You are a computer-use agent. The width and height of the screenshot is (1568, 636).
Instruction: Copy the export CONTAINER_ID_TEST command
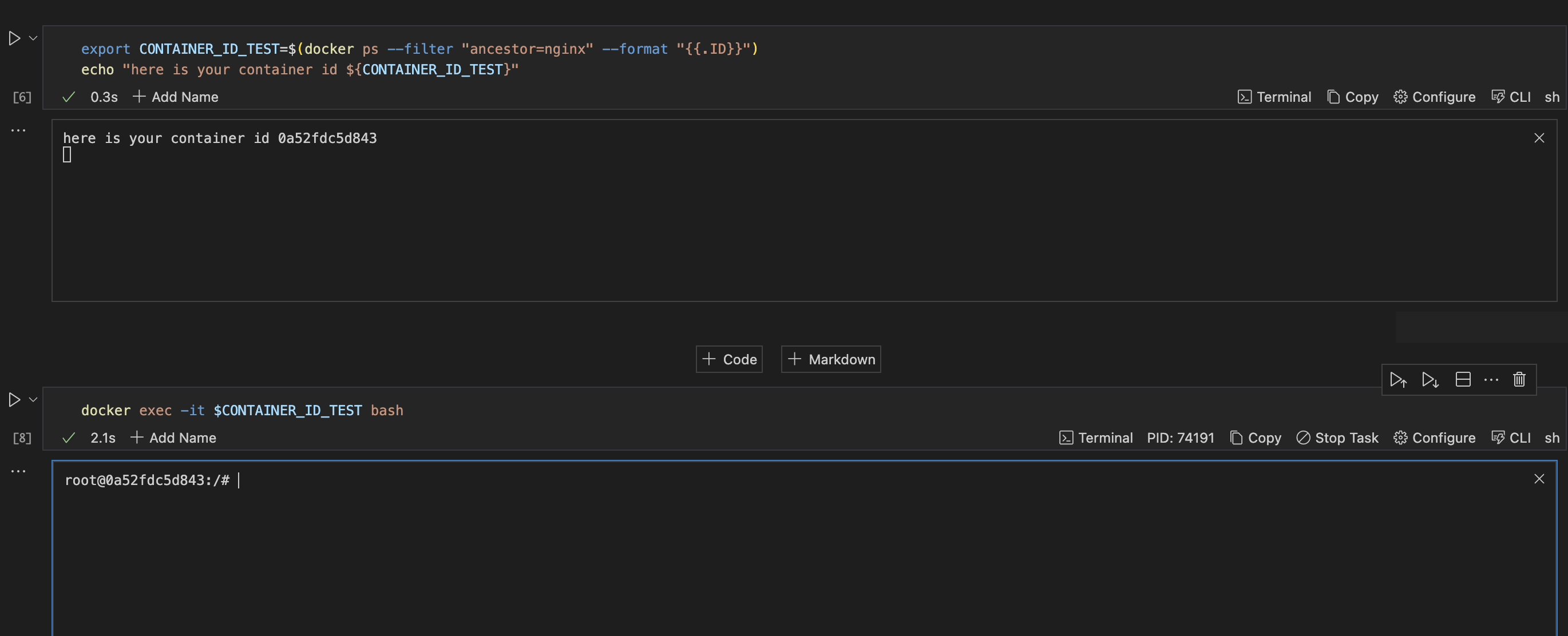1352,97
